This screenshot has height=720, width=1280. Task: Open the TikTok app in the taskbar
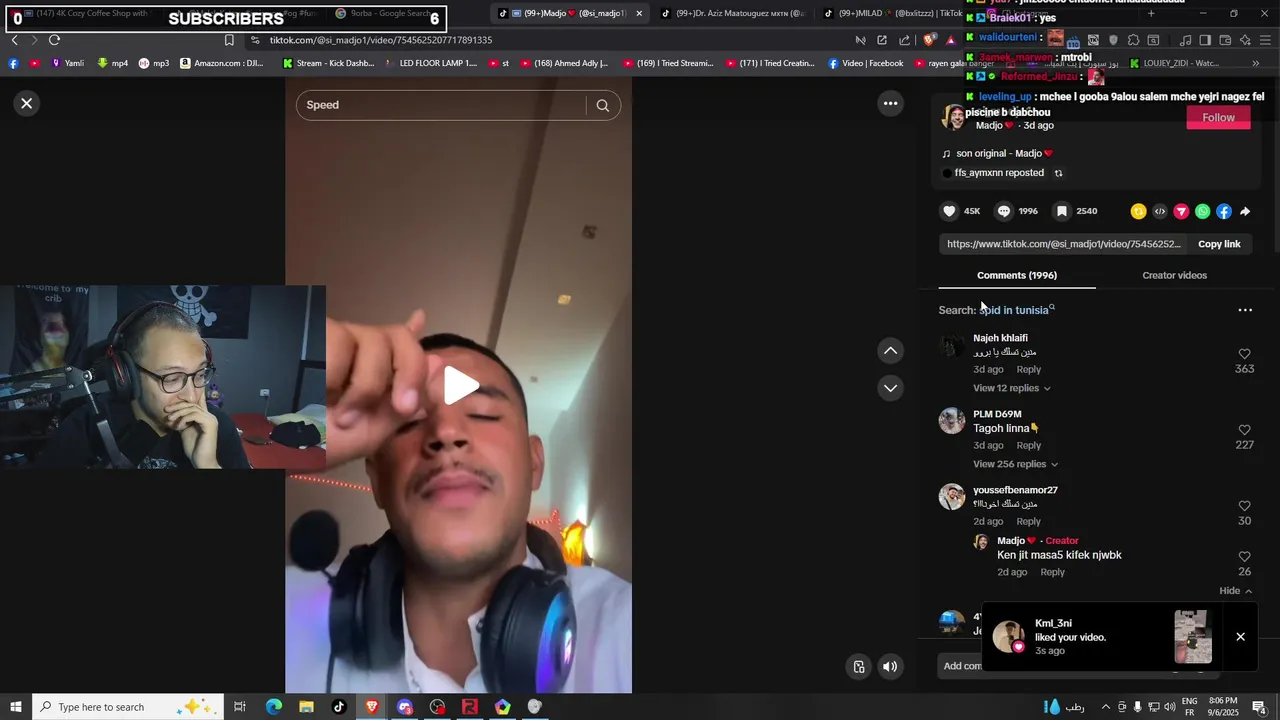(339, 707)
